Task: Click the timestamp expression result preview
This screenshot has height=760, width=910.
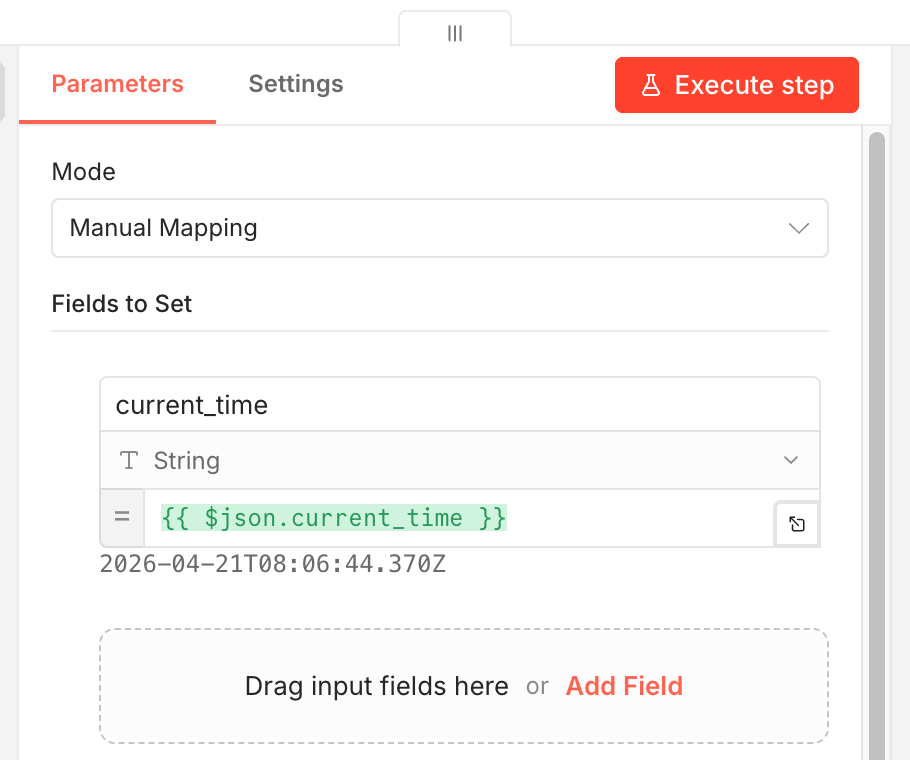Action: point(273,565)
